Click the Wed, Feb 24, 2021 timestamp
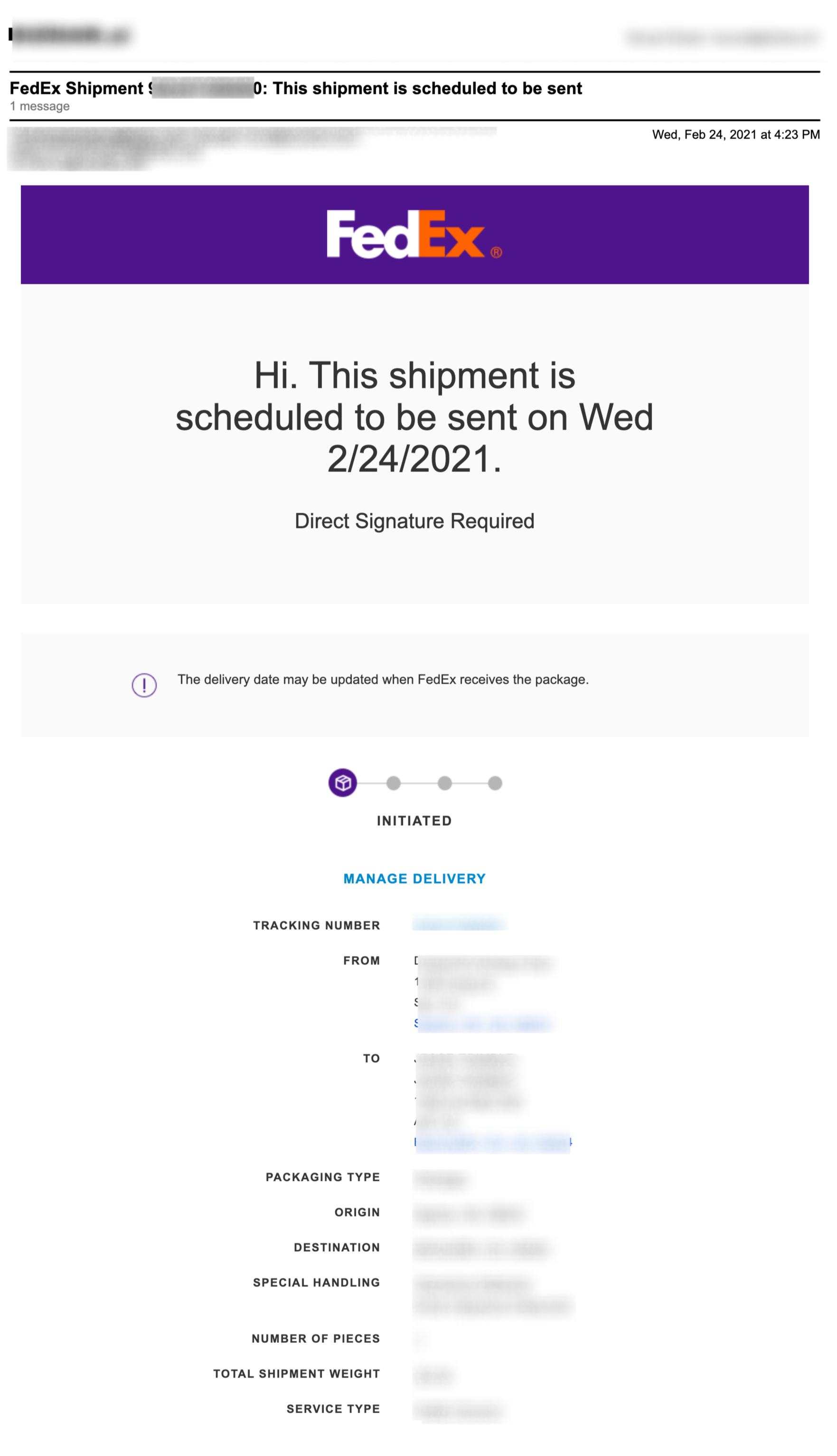837x1456 pixels. (735, 134)
